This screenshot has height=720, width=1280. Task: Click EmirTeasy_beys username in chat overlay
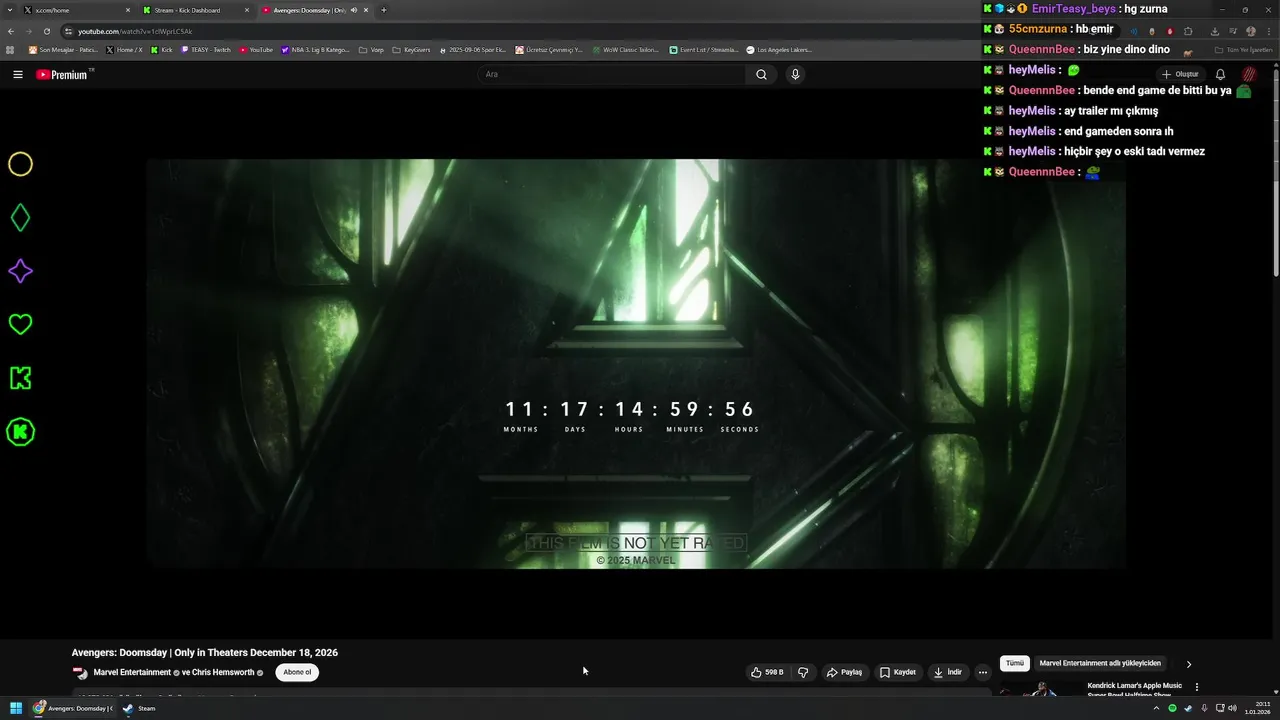pyautogui.click(x=1073, y=9)
